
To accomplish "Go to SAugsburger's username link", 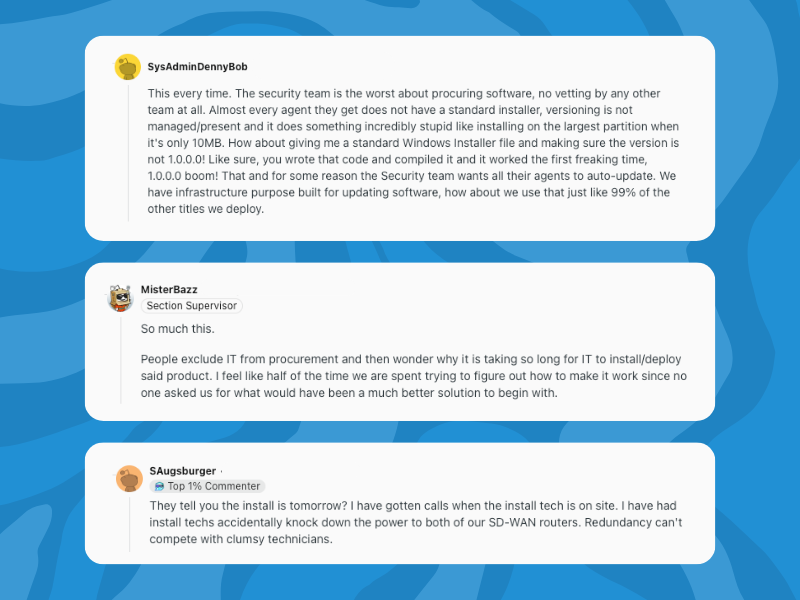I will point(183,471).
